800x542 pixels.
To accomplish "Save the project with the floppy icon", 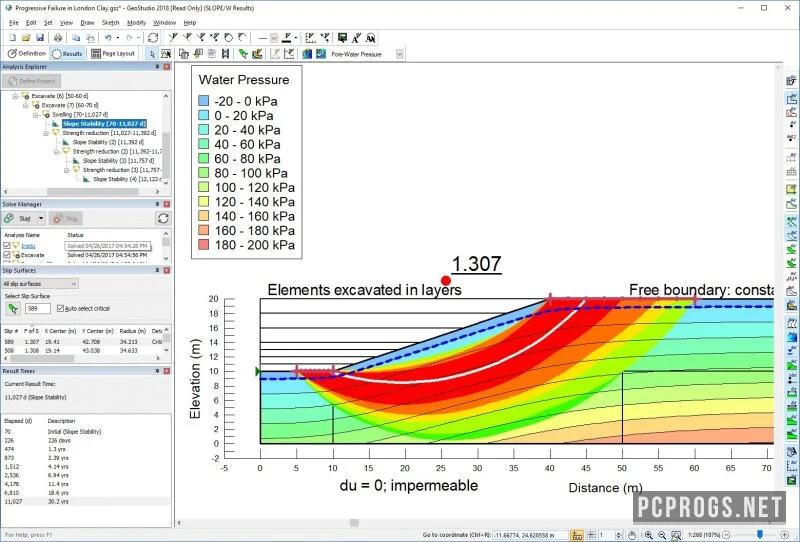I will point(40,38).
